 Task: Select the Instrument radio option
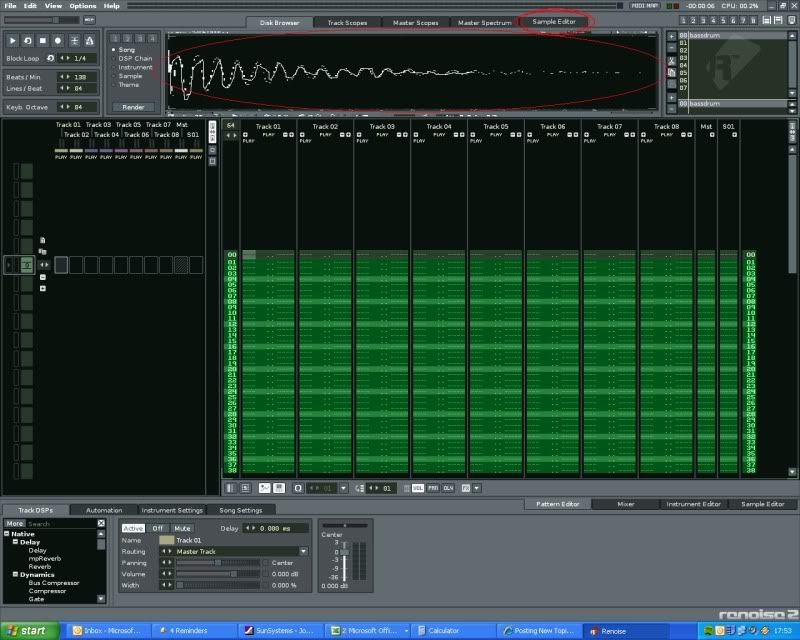pyautogui.click(x=132, y=67)
